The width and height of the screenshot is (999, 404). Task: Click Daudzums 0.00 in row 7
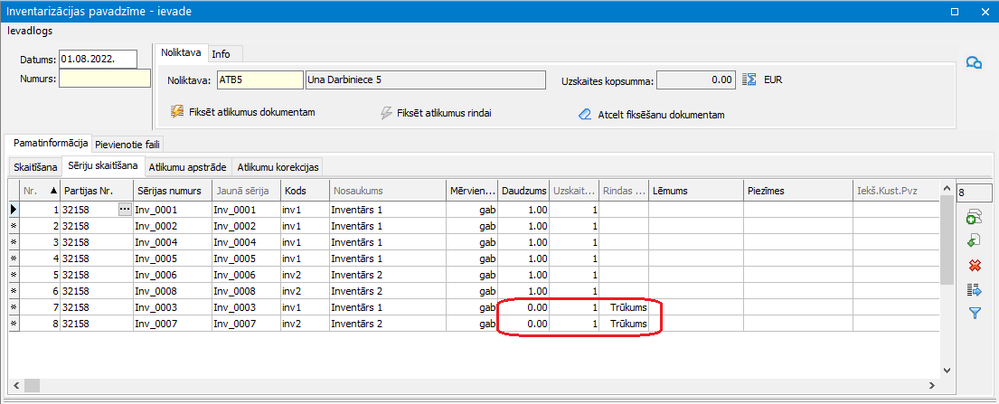tap(524, 307)
